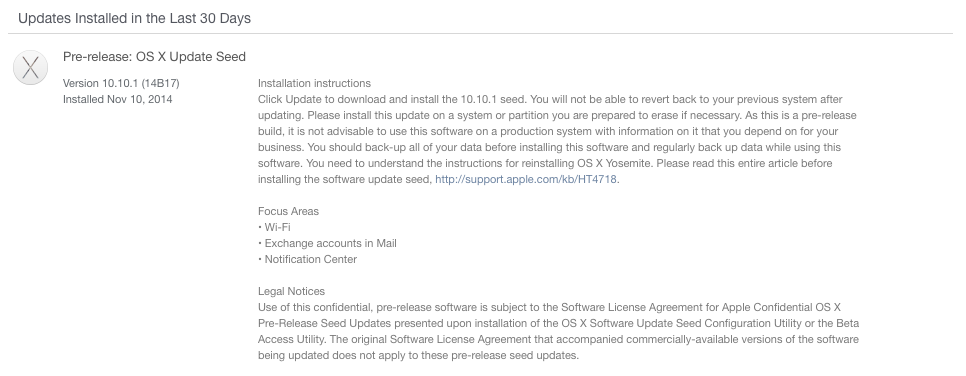Select the Notification Center bullet
Image resolution: width=966 pixels, height=376 pixels.
[307, 260]
